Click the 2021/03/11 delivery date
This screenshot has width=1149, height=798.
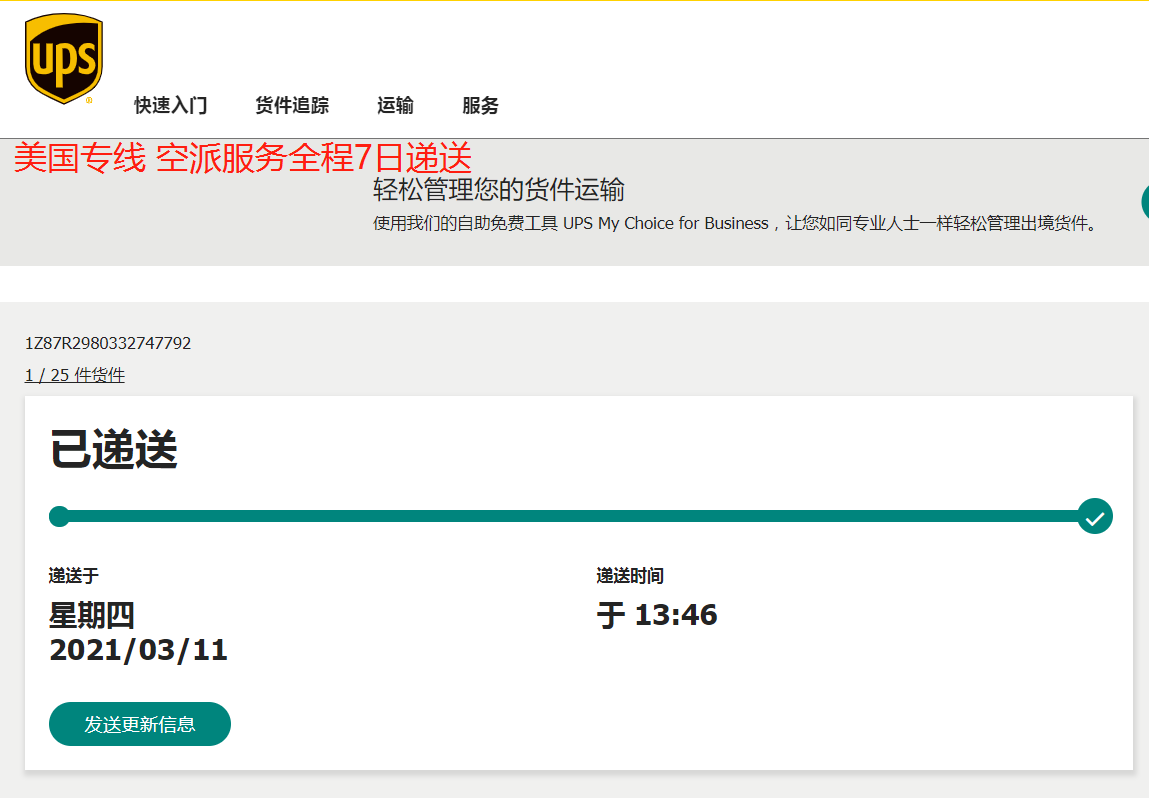(x=138, y=650)
